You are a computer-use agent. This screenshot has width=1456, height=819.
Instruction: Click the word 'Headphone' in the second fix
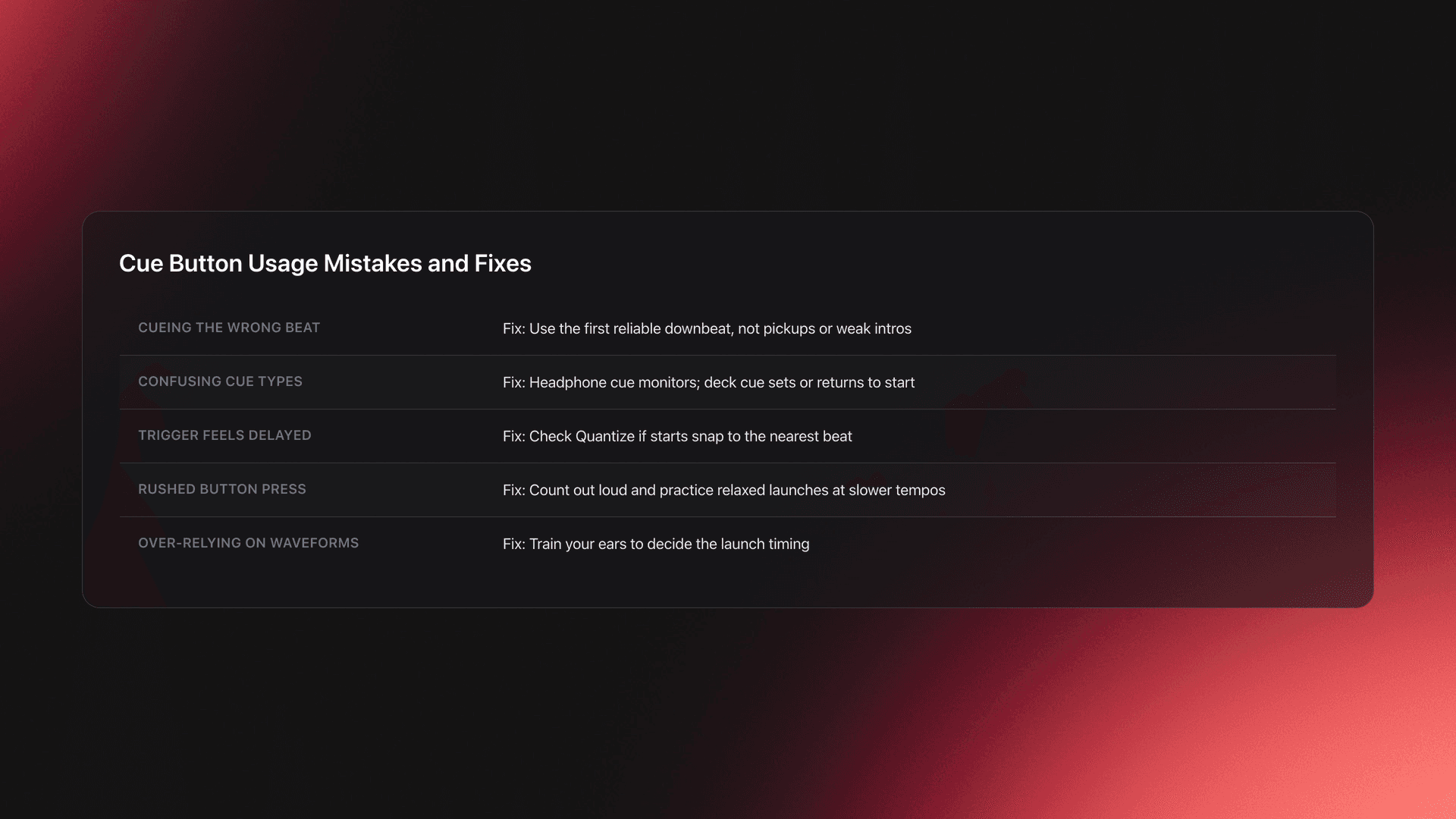[x=567, y=382]
